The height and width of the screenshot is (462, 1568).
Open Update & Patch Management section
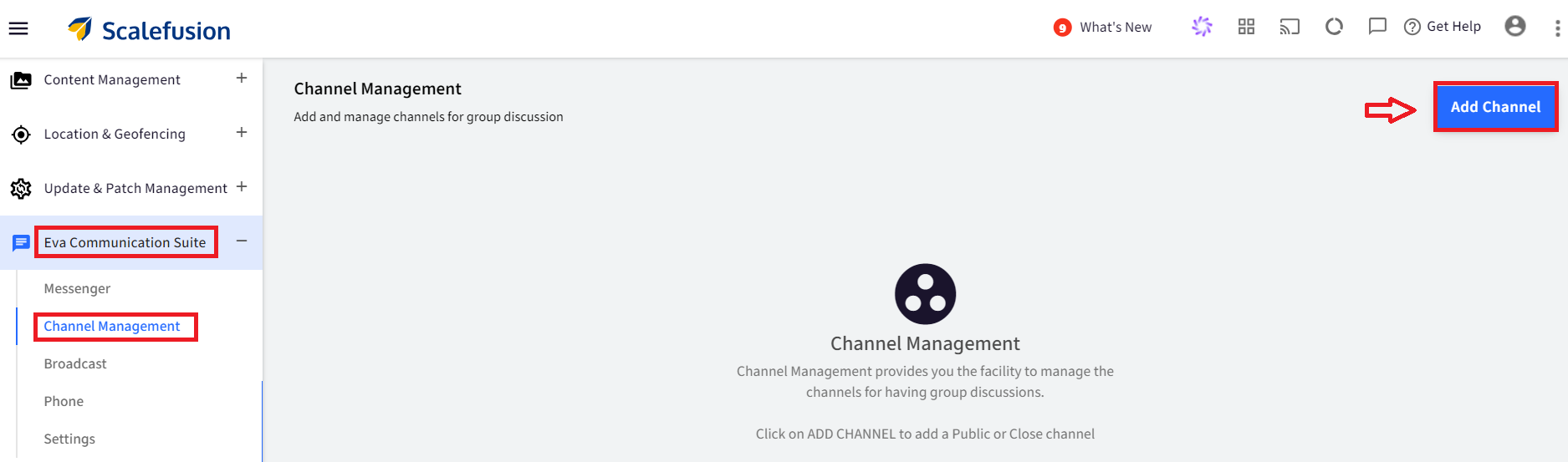(135, 188)
